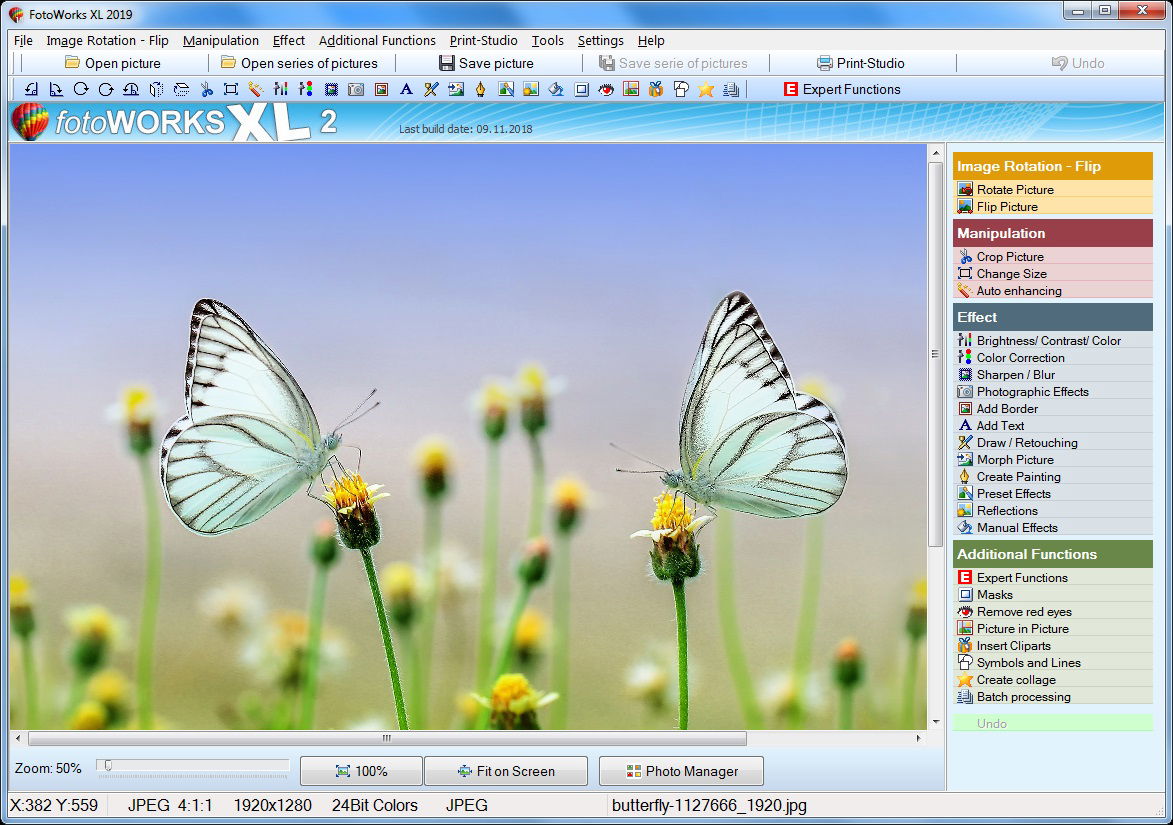
Task: Click the scroll right arrow below the image
Action: 919,738
